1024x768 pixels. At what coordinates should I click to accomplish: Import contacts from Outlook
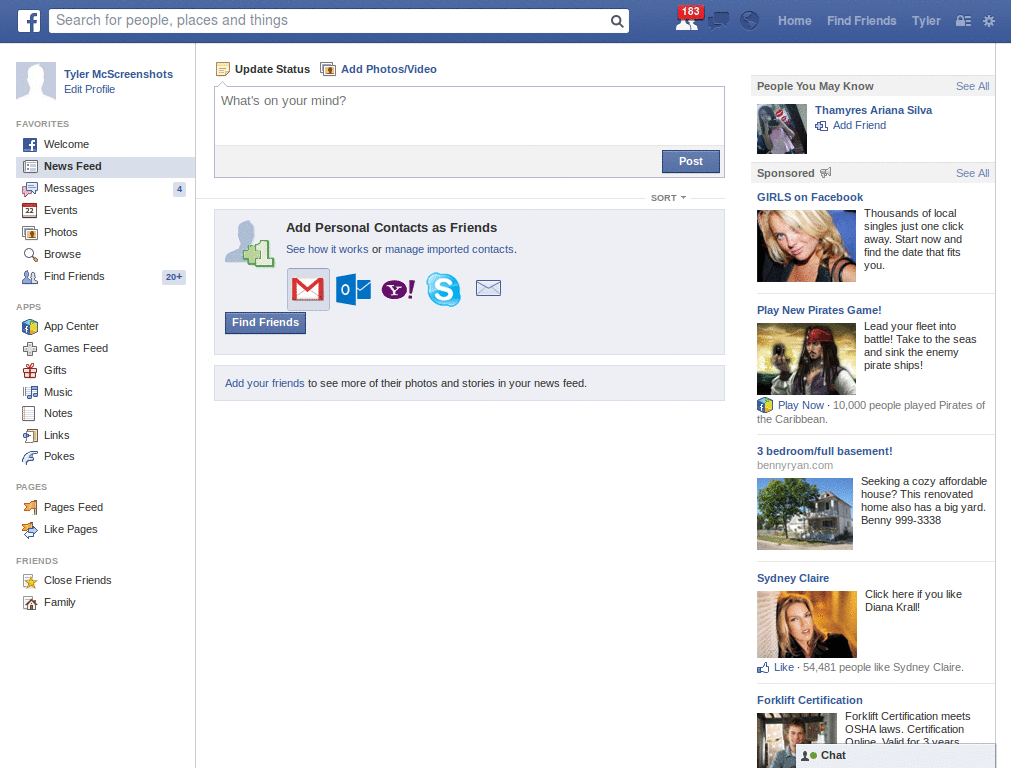click(353, 289)
